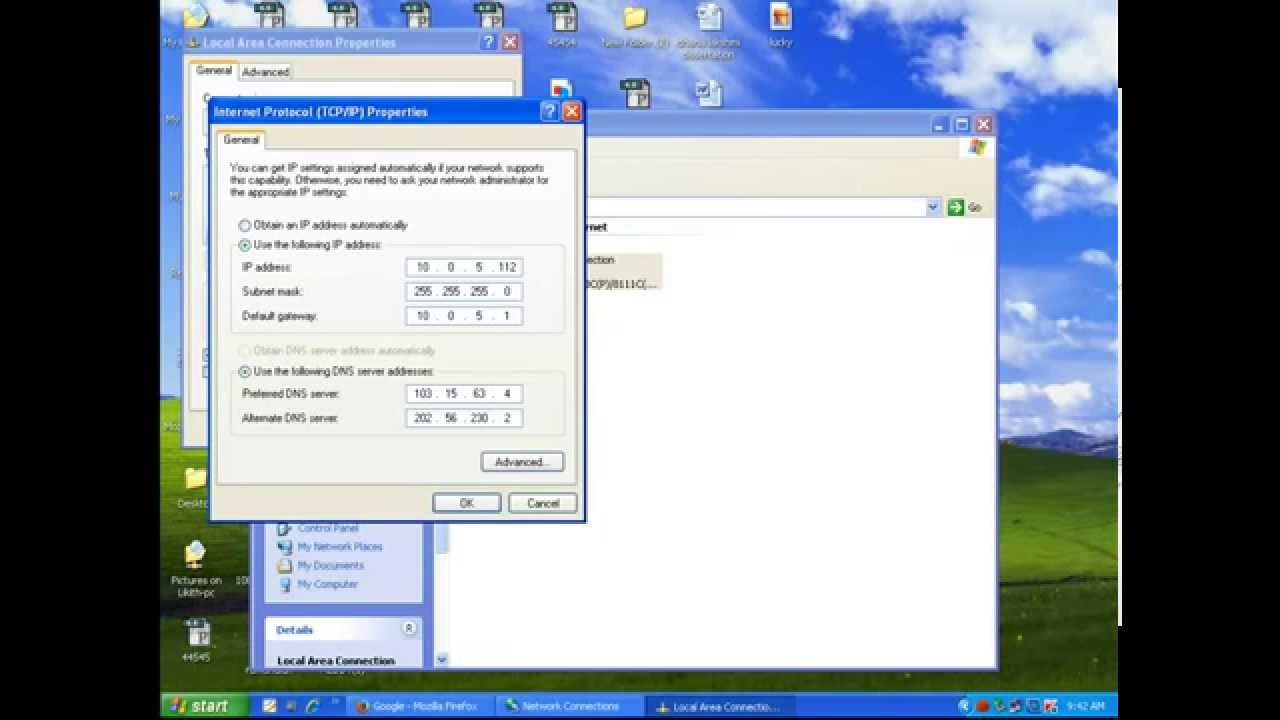This screenshot has height=720, width=1280.
Task: Open the Start menu
Action: click(205, 705)
